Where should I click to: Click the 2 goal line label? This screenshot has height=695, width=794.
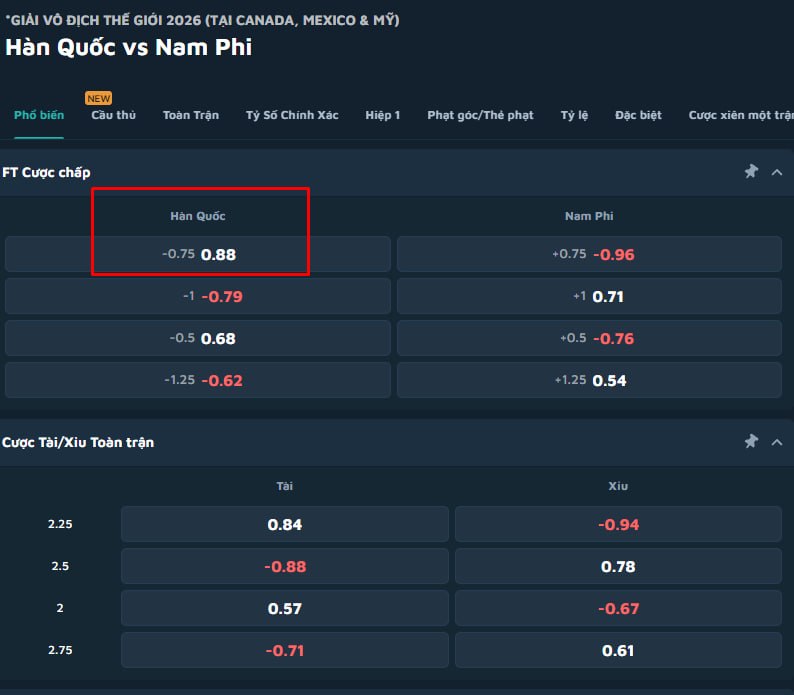click(60, 608)
